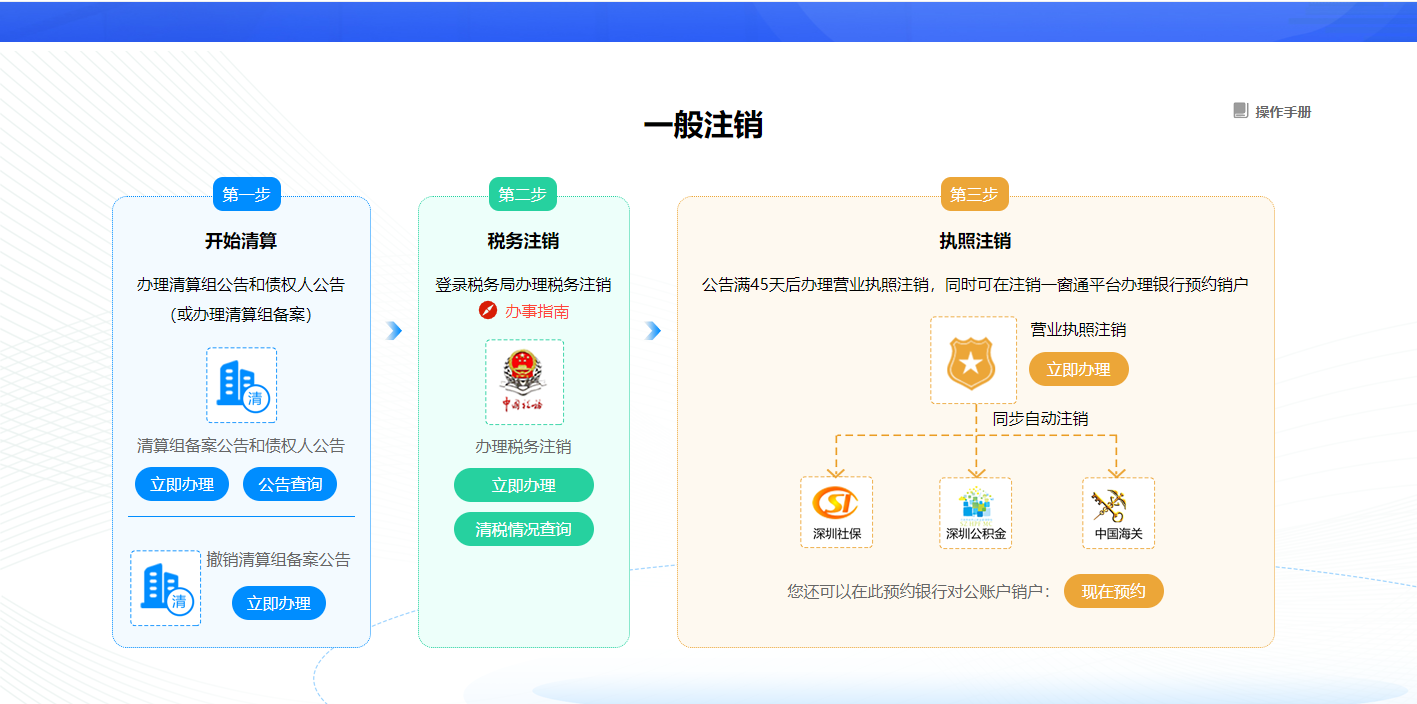
Task: Click the 第三步 step label badge
Action: (974, 194)
